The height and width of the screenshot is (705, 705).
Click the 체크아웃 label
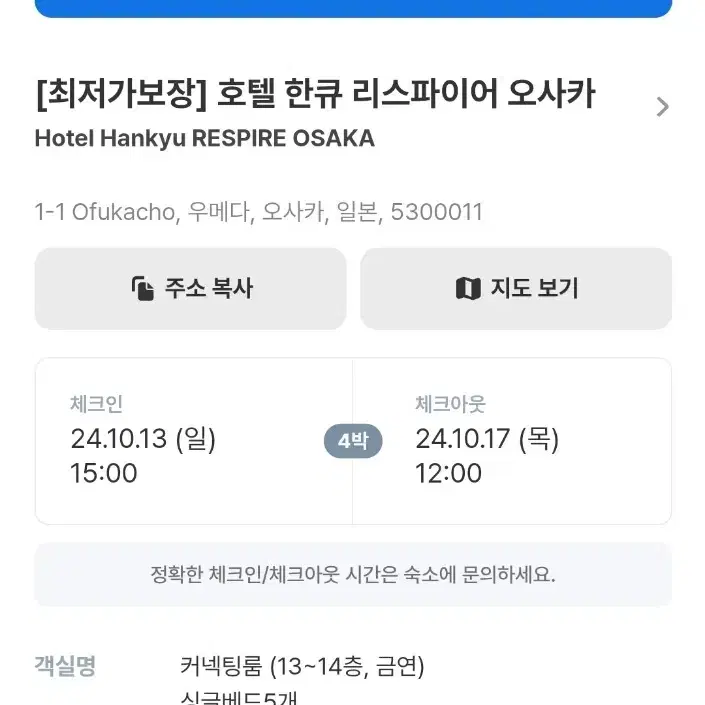coord(450,404)
